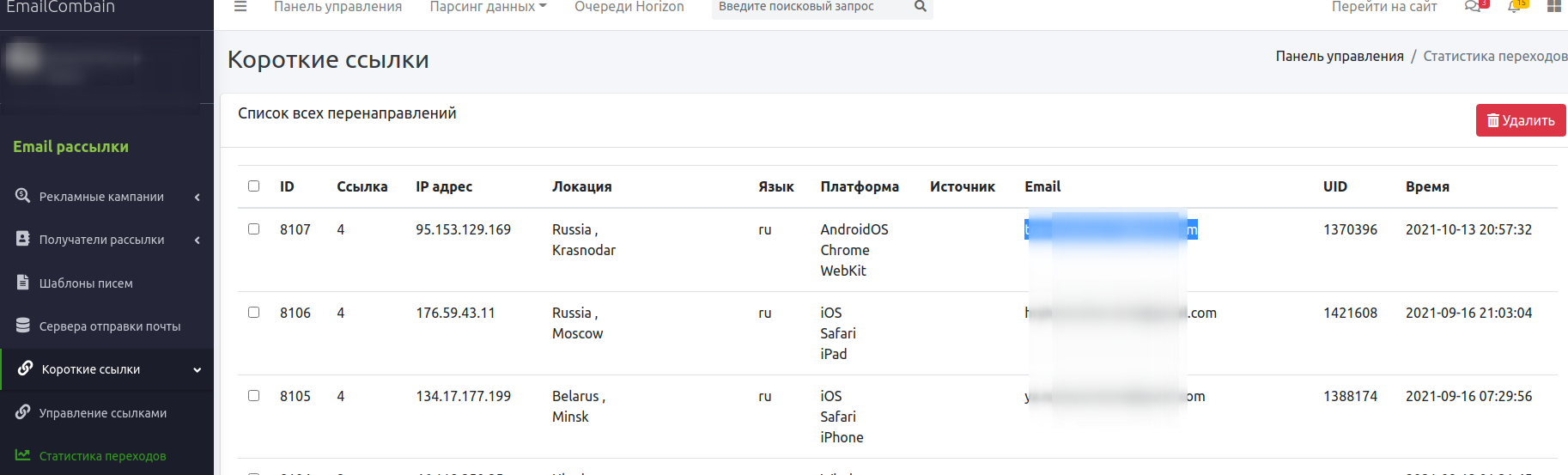Follow the Перейти на сайт link

click(1383, 7)
